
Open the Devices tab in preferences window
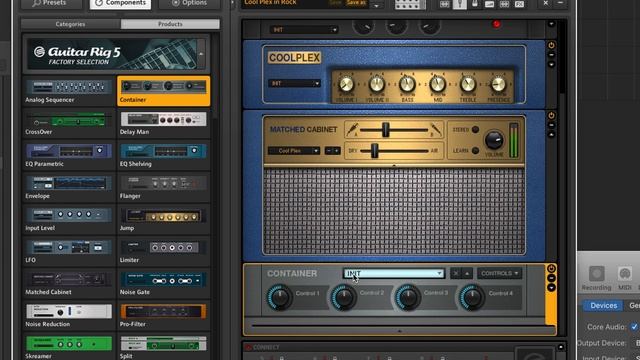click(604, 305)
